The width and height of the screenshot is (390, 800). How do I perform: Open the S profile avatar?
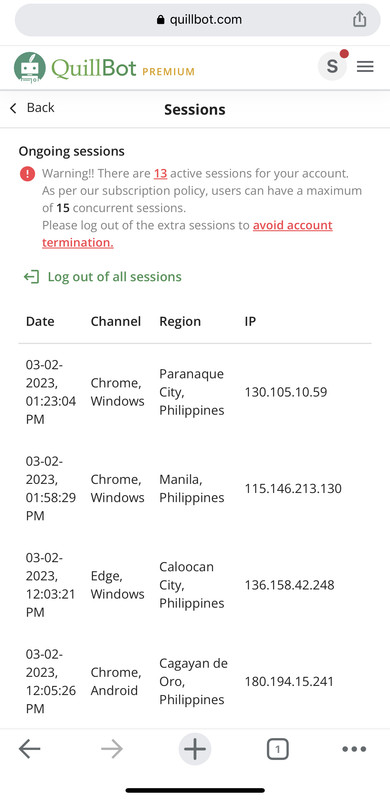[x=332, y=66]
